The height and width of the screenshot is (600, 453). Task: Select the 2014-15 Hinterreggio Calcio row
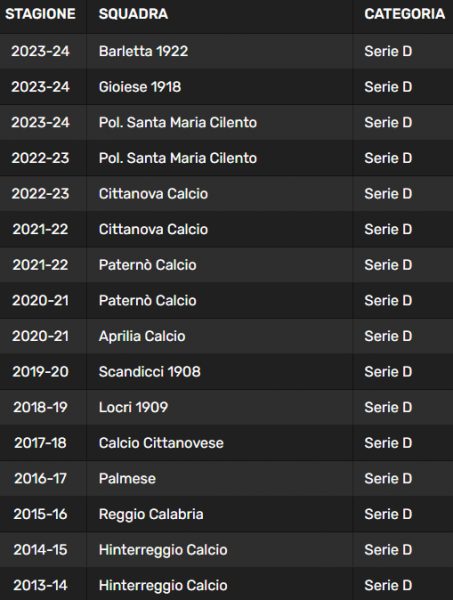click(x=226, y=549)
